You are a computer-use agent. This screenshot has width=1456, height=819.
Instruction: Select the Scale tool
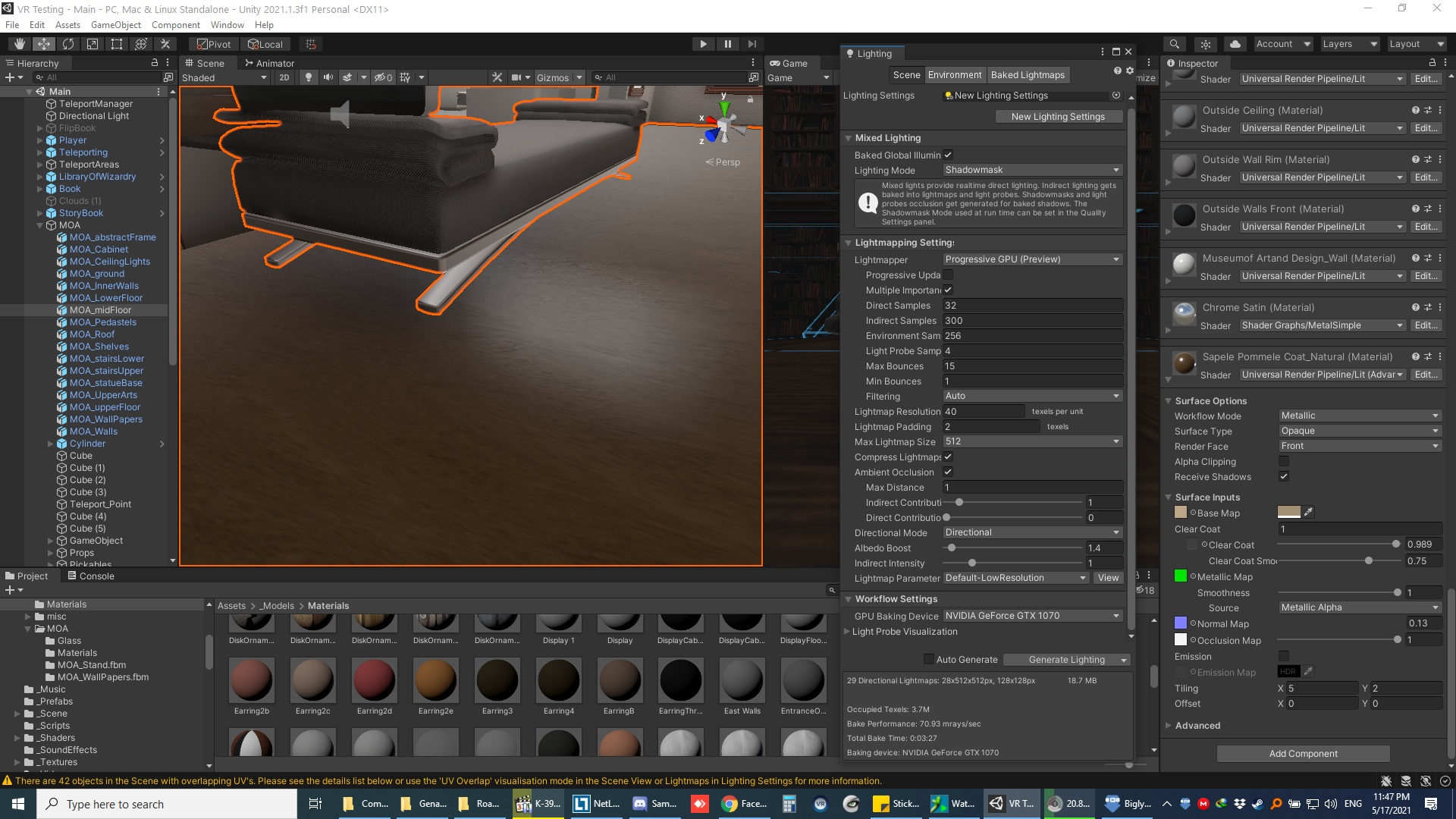point(92,44)
